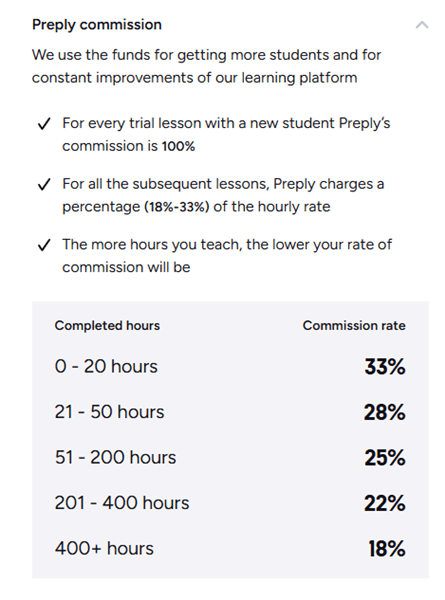Click checkmark beside trial lesson commission

click(44, 124)
